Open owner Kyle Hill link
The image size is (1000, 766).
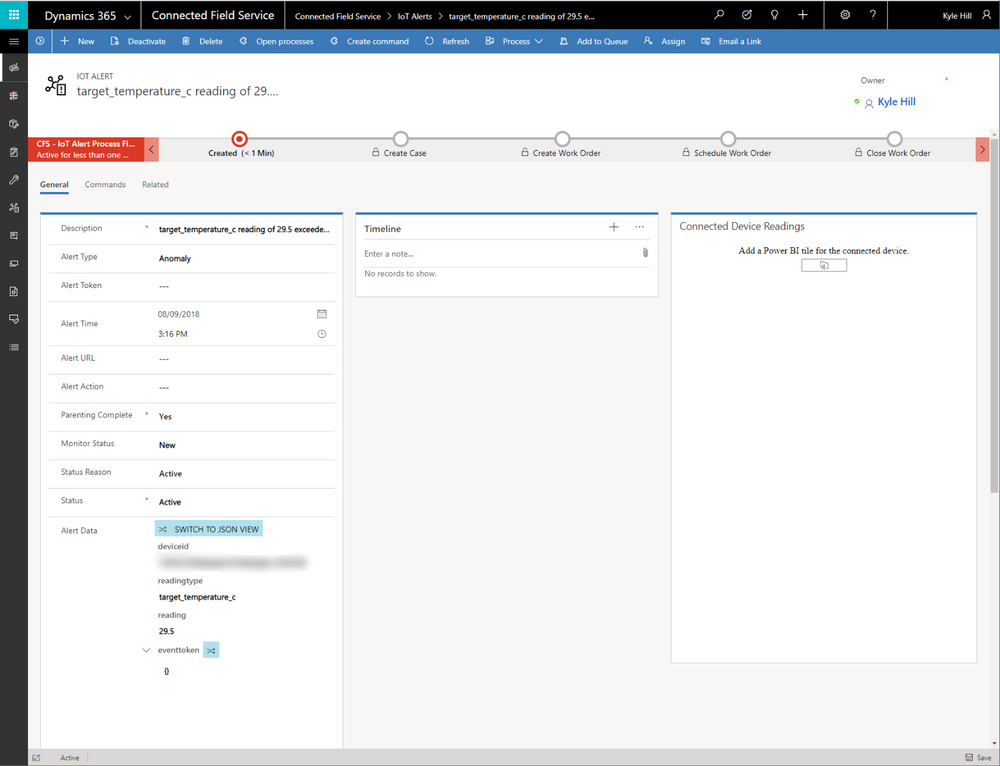click(x=896, y=102)
